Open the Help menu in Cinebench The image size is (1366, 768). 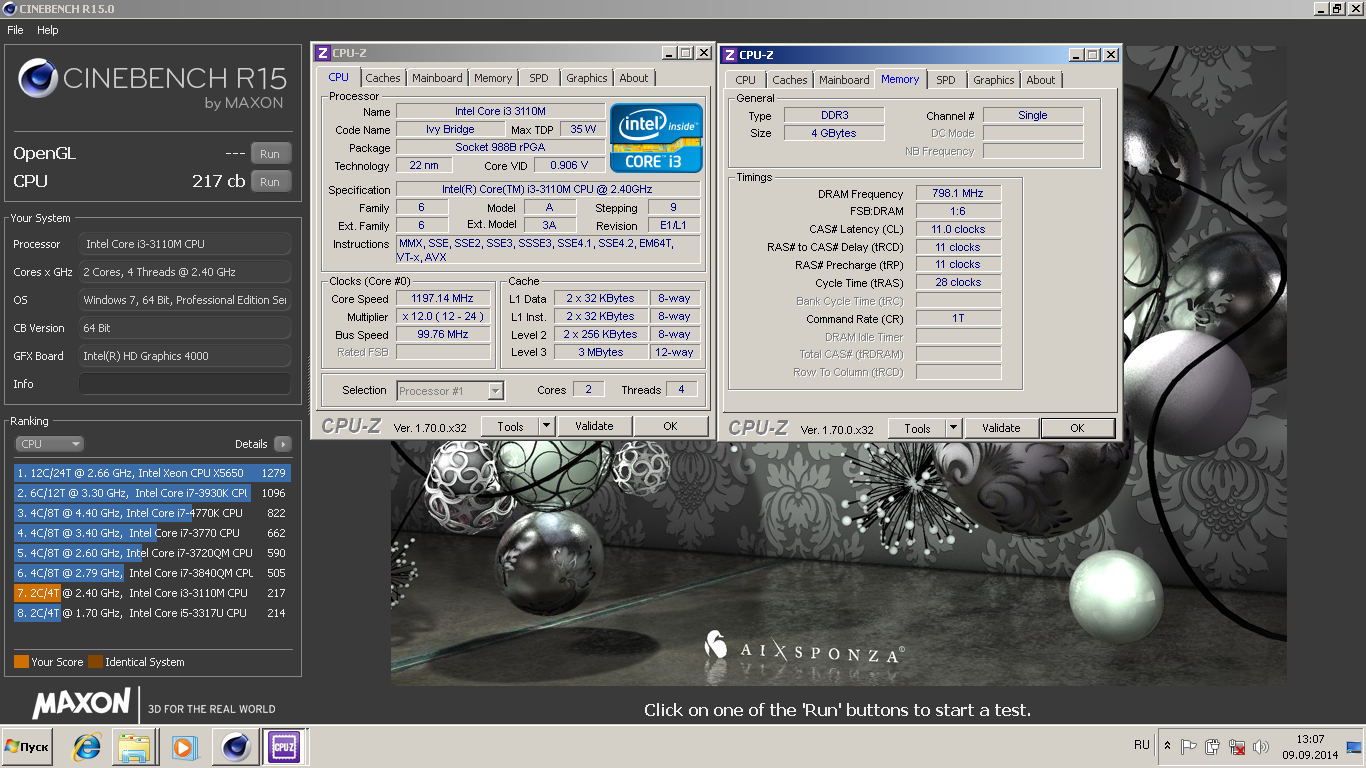pyautogui.click(x=48, y=30)
